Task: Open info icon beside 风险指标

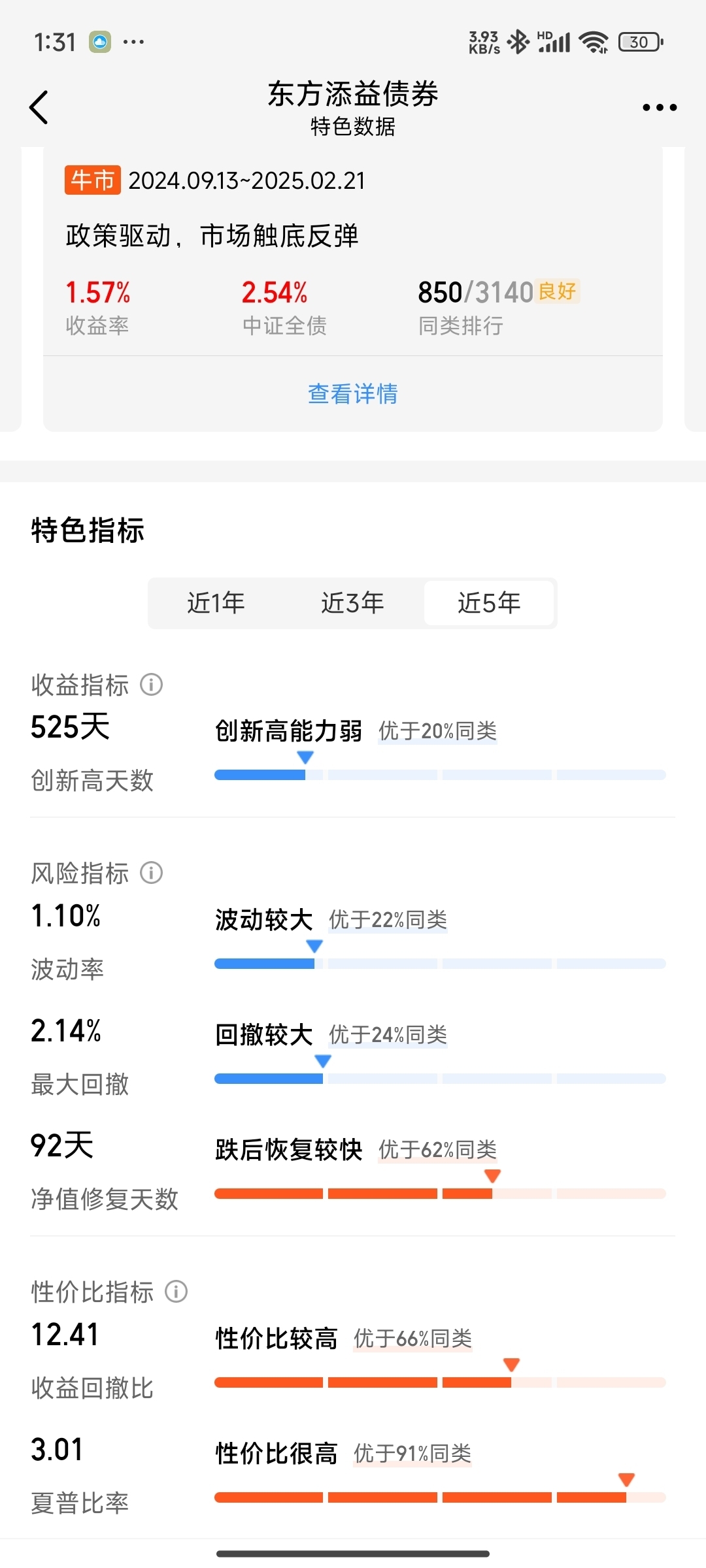Action: pyautogui.click(x=151, y=872)
